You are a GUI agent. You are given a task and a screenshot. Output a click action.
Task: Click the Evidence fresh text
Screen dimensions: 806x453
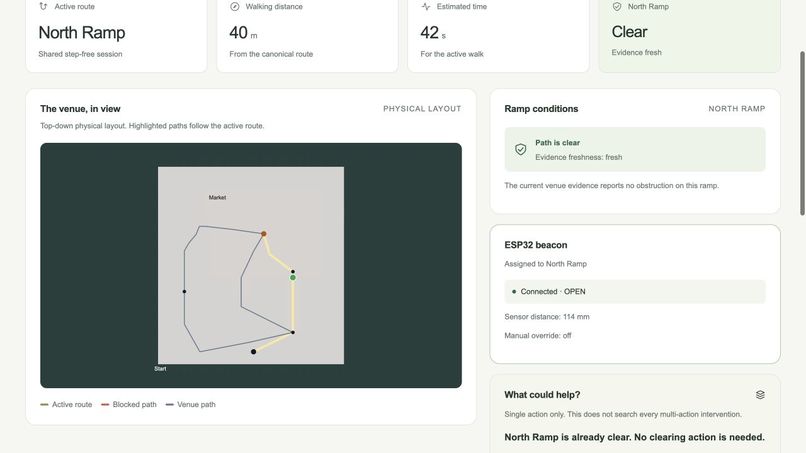636,52
